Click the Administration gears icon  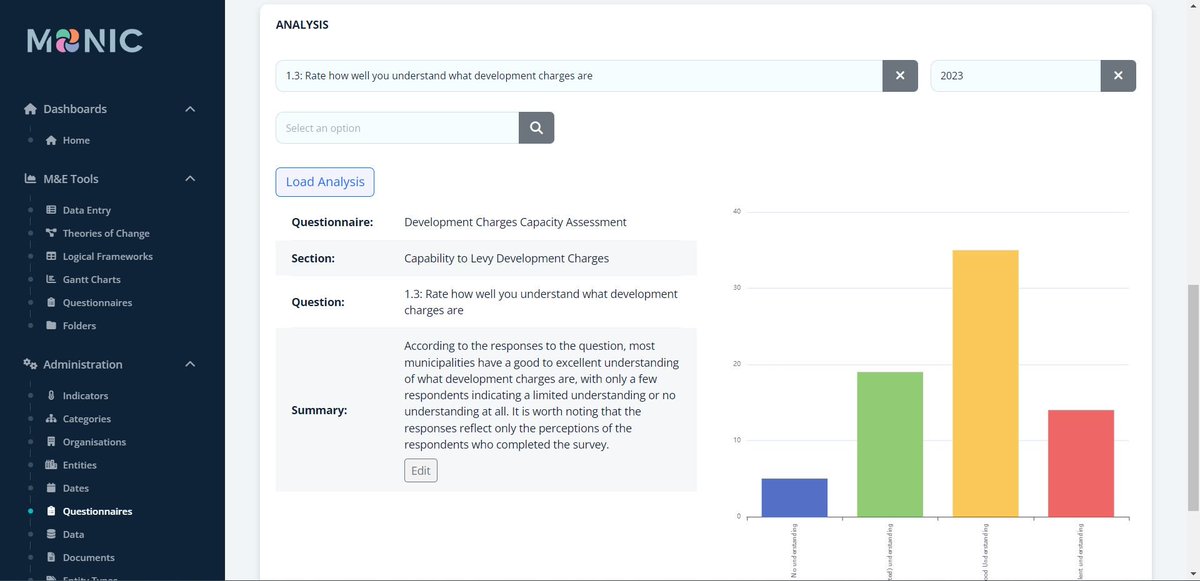pyautogui.click(x=31, y=364)
